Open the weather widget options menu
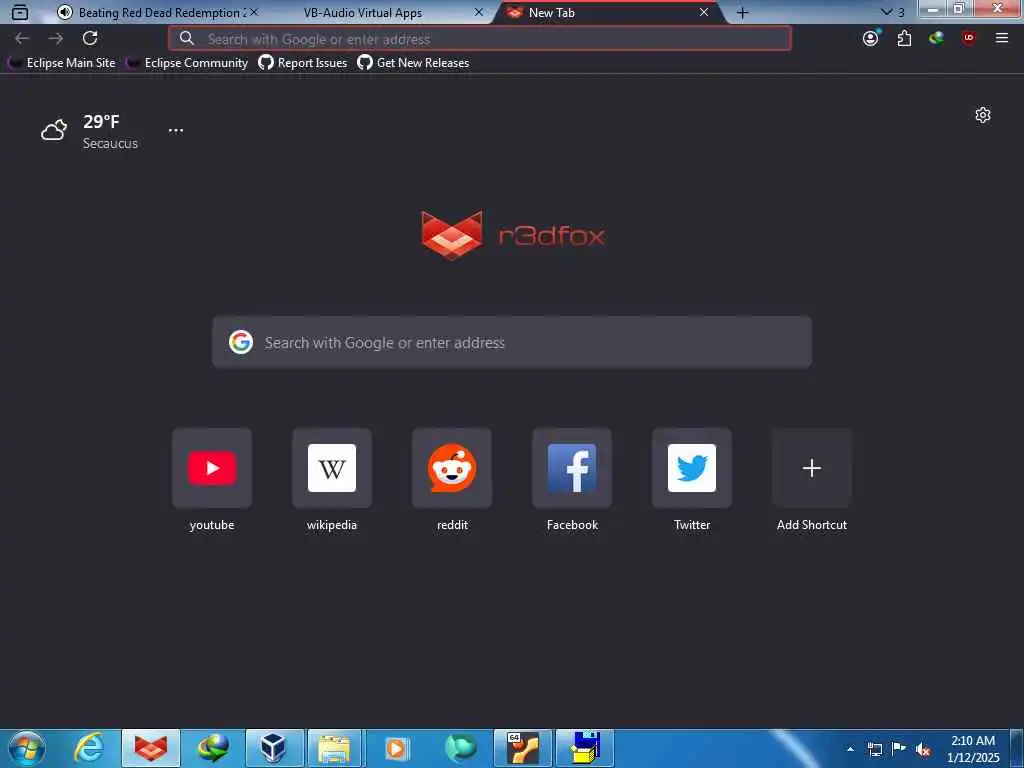 point(176,130)
